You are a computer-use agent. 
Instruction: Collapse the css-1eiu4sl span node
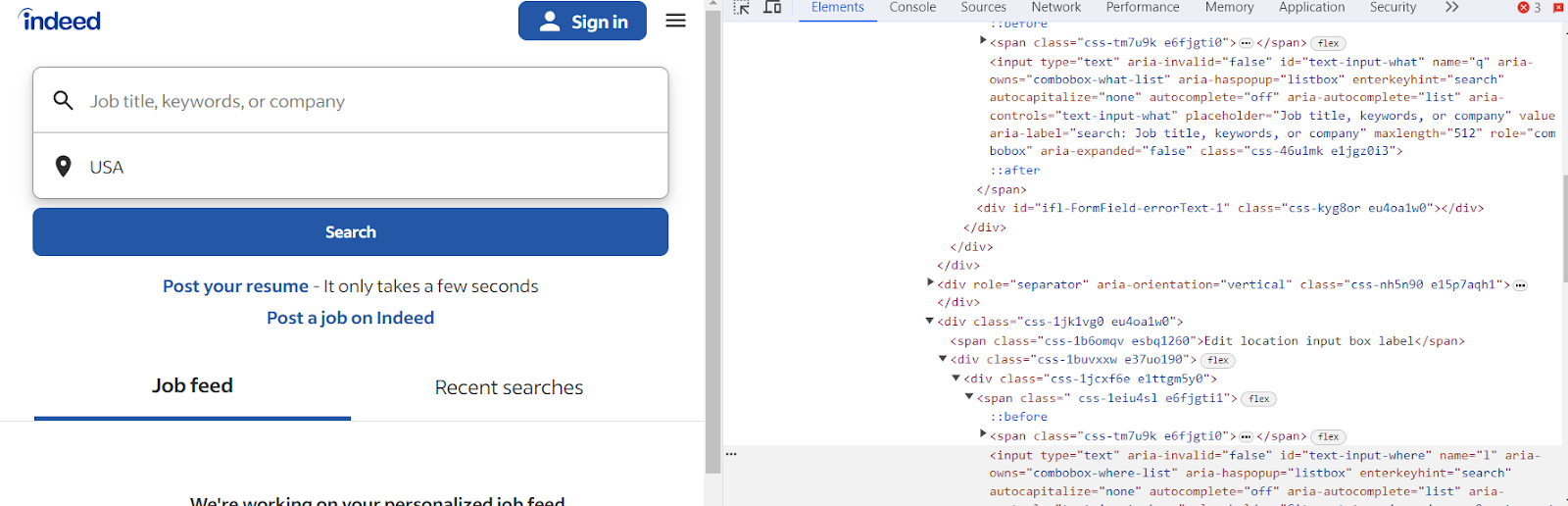[x=969, y=397]
